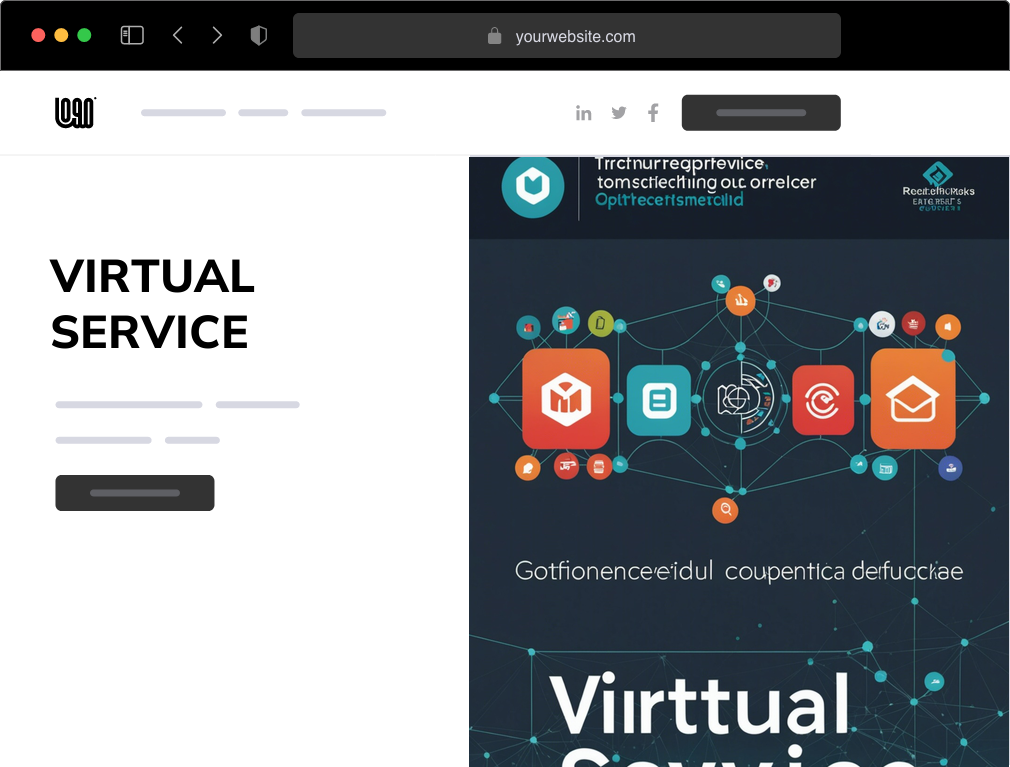Maximize the window with the green button
The width and height of the screenshot is (1010, 767).
pos(84,35)
